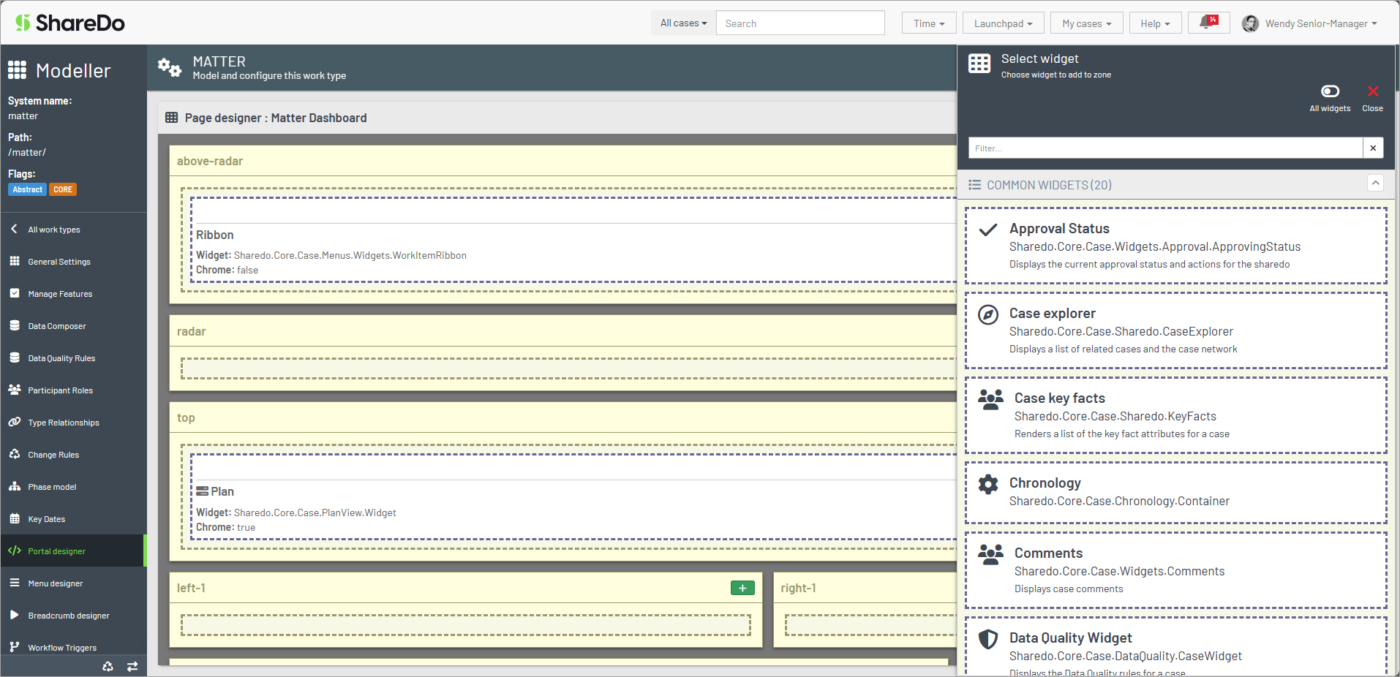The height and width of the screenshot is (677, 1400).
Task: Click the recycle icon at sidebar bottom
Action: [108, 665]
